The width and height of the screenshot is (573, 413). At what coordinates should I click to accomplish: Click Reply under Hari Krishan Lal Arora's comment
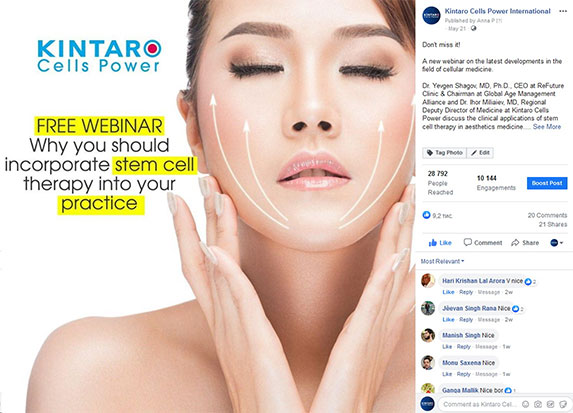[x=466, y=292]
